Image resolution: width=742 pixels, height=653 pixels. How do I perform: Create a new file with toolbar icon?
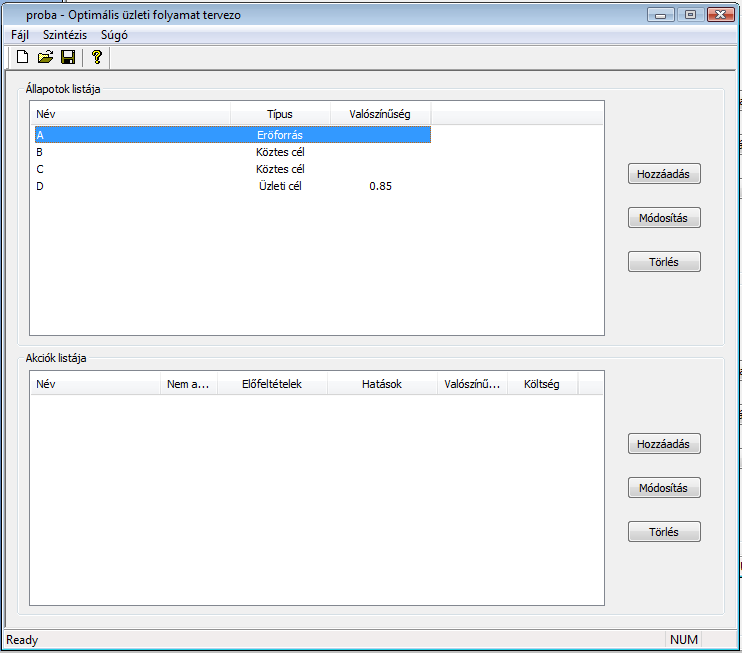tap(22, 57)
